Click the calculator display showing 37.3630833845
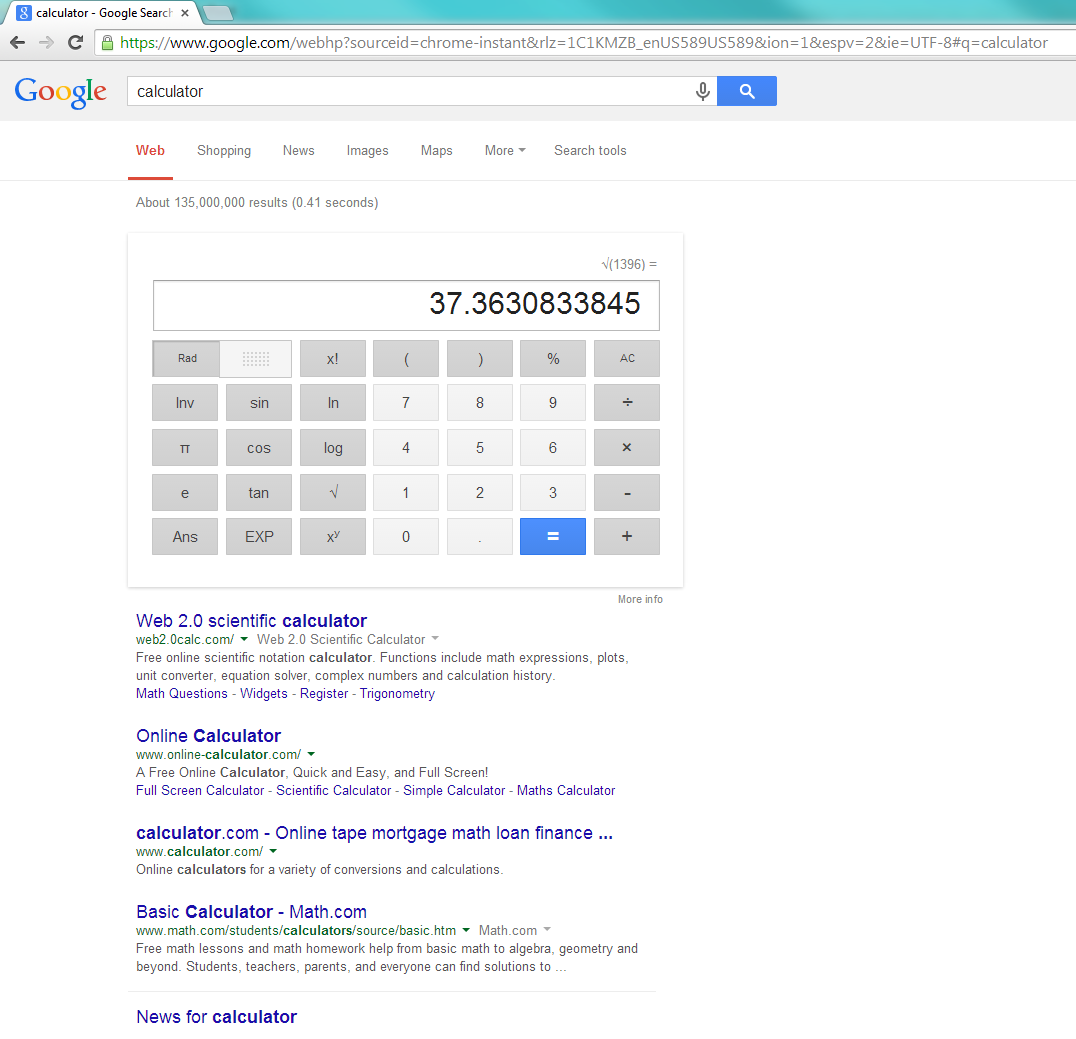Screen dimensions: 1076x1039 click(x=406, y=305)
